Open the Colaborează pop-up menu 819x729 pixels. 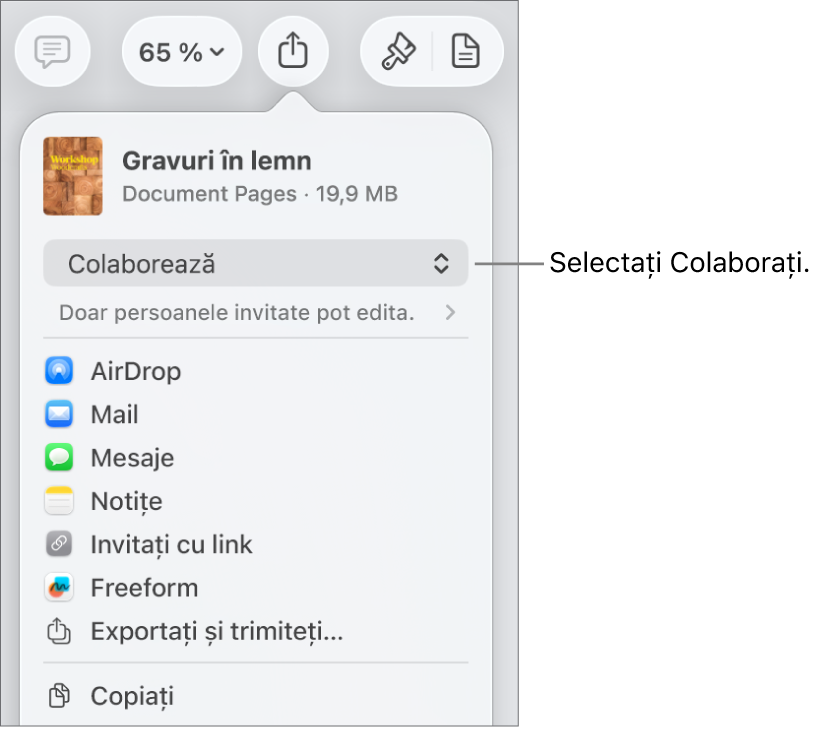255,263
